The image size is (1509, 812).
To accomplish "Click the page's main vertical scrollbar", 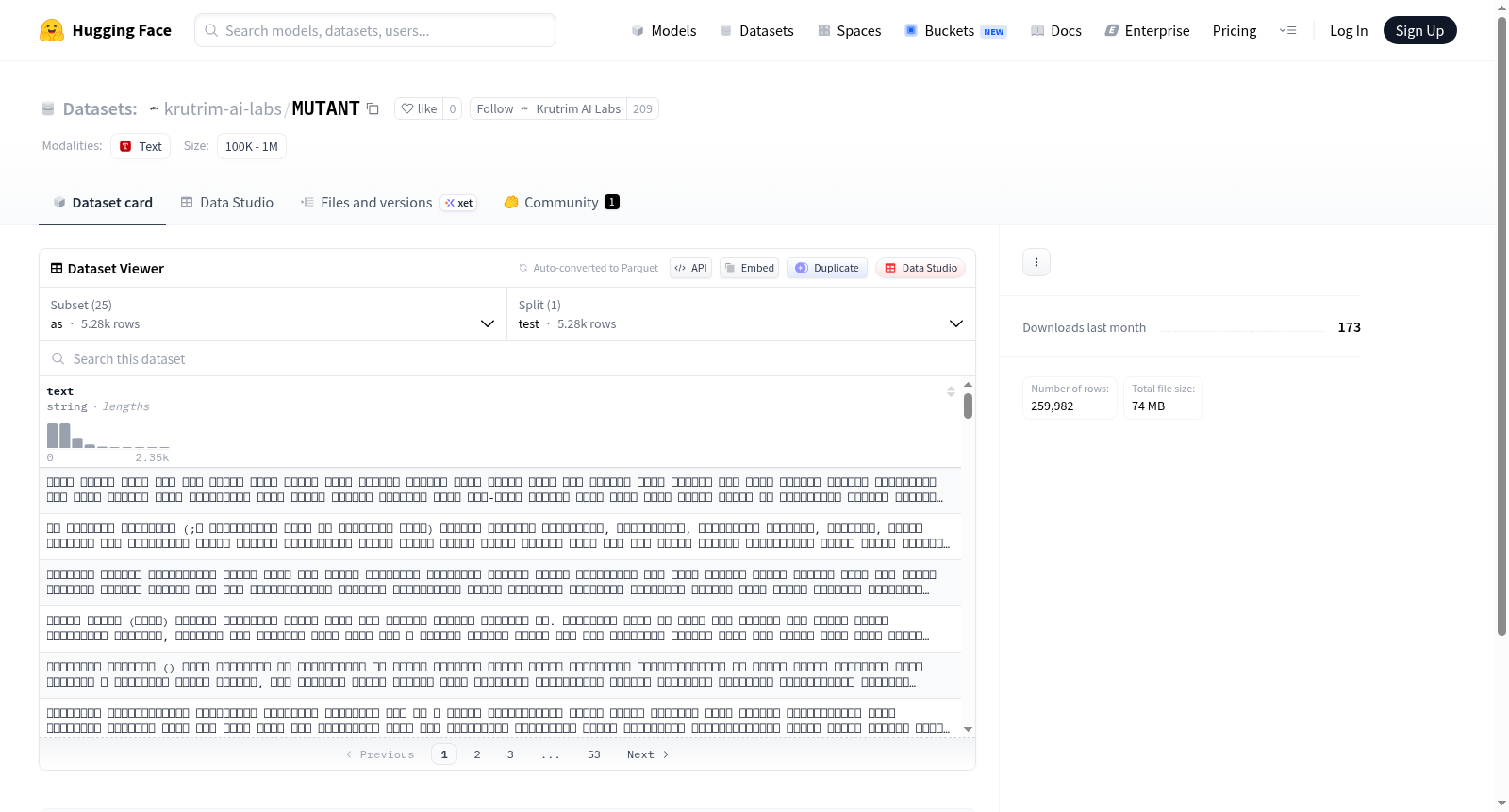I will [x=1502, y=325].
